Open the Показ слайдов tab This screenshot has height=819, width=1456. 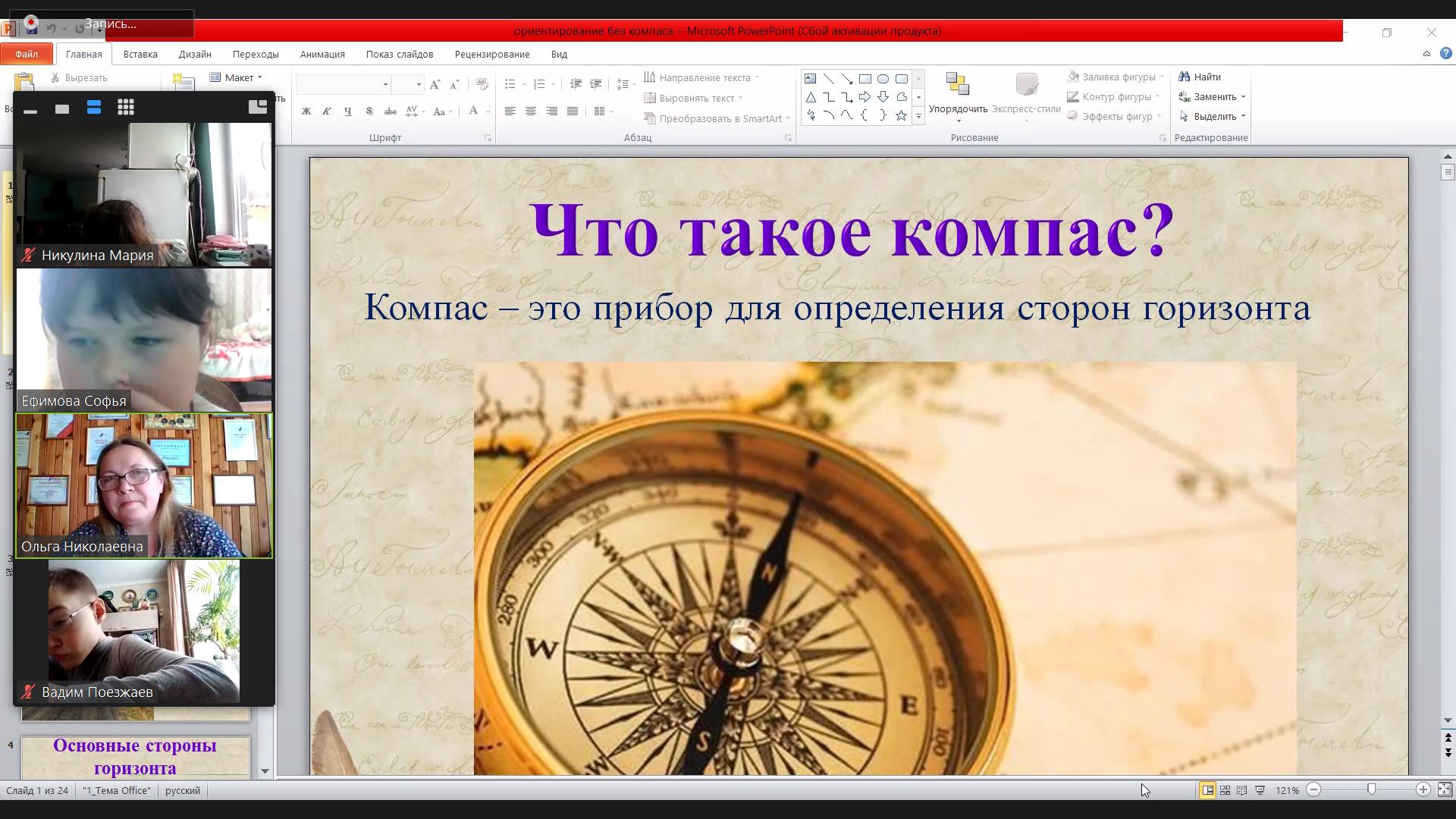click(400, 54)
